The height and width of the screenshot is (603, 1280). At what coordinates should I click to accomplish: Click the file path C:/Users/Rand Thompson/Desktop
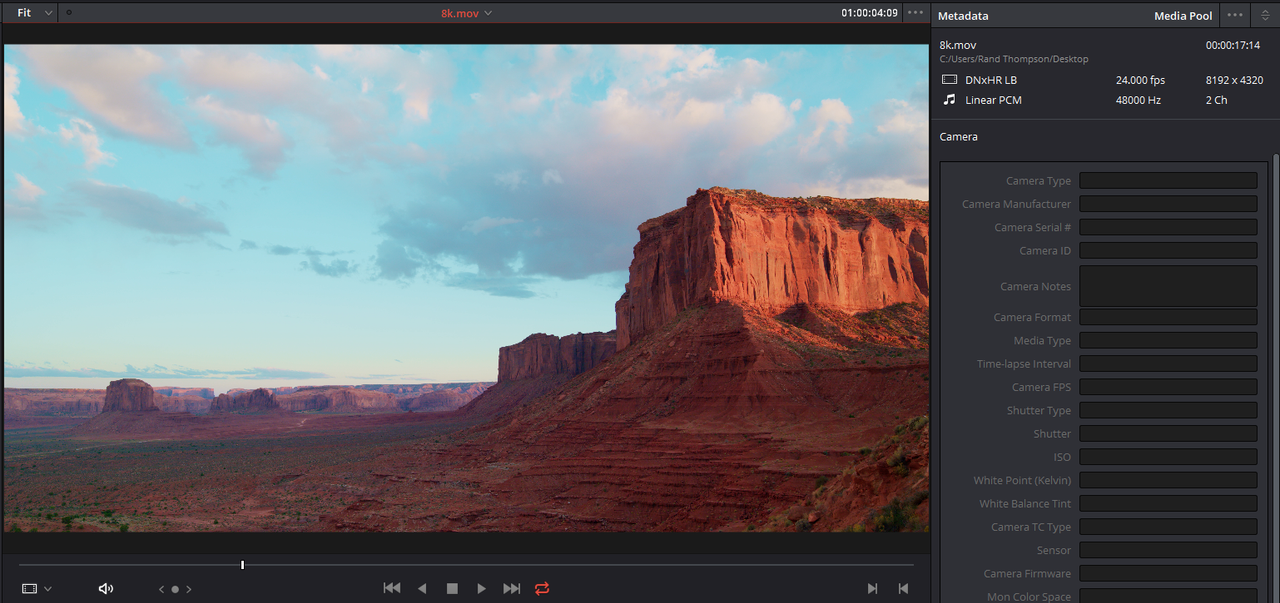point(1014,60)
